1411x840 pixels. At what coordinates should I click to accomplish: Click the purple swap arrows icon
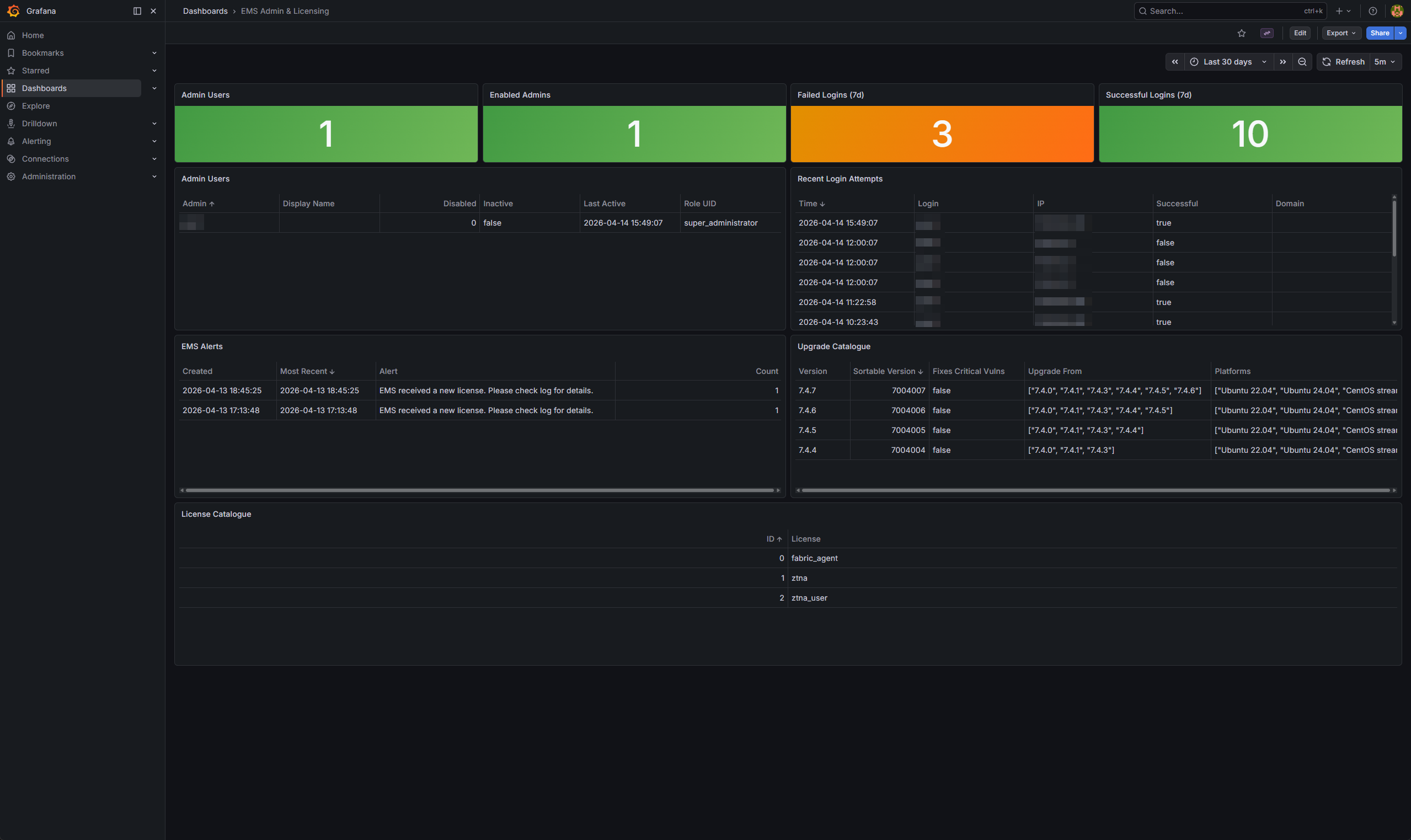1266,33
